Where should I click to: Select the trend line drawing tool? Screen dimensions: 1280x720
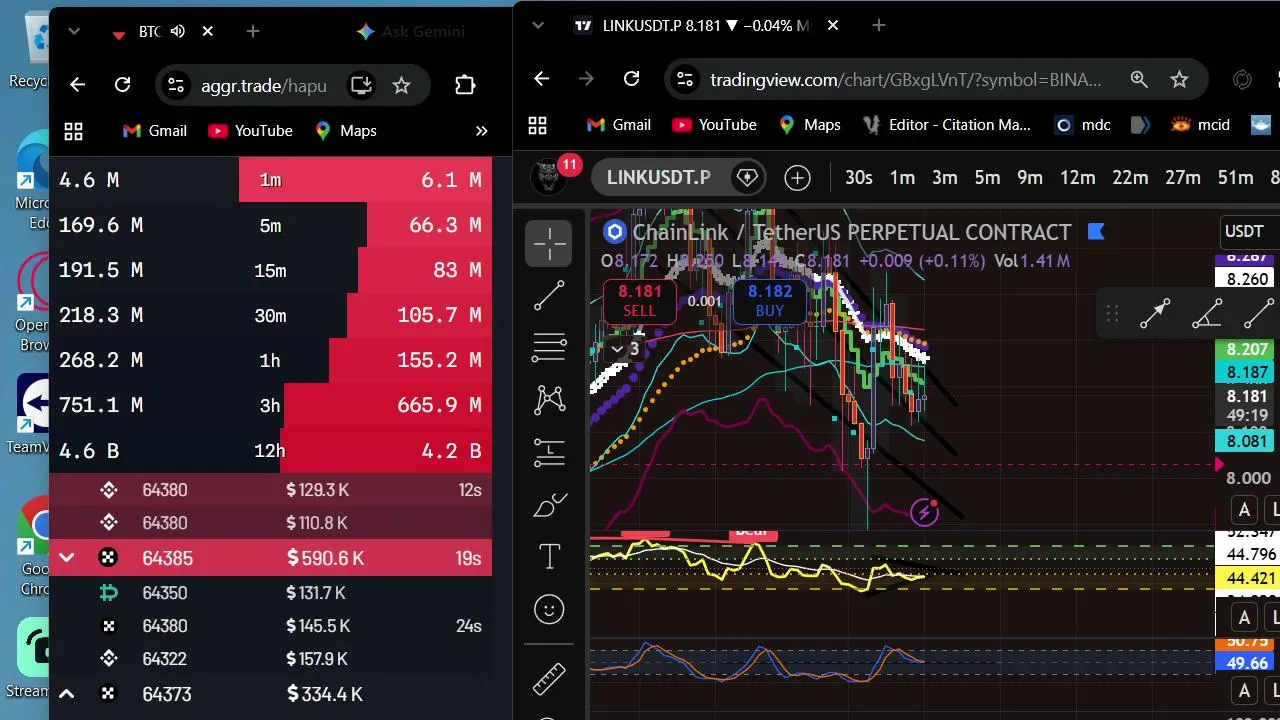coord(549,295)
